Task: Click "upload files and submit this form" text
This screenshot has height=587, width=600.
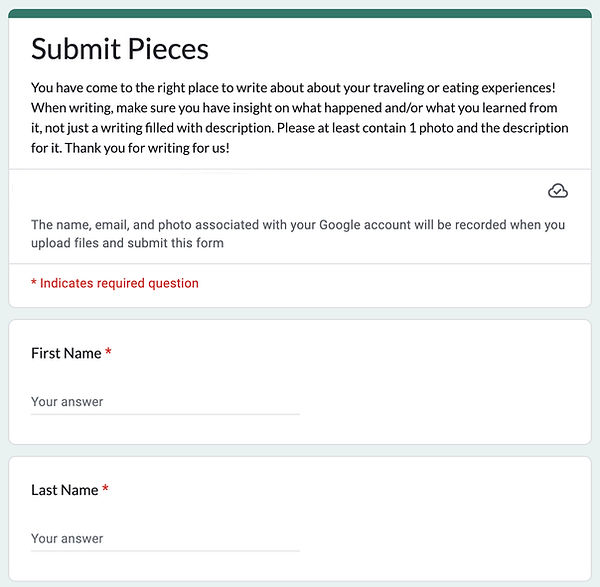Action: 127,243
